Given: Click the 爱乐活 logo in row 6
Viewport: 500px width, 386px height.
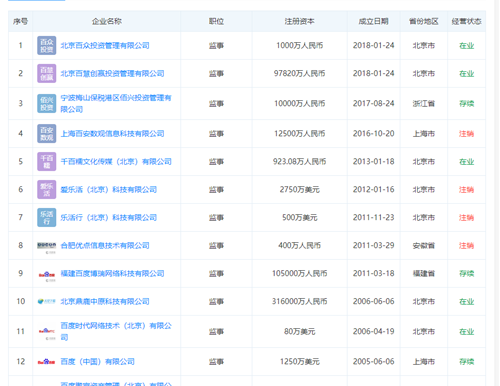Looking at the screenshot, I should (x=47, y=190).
